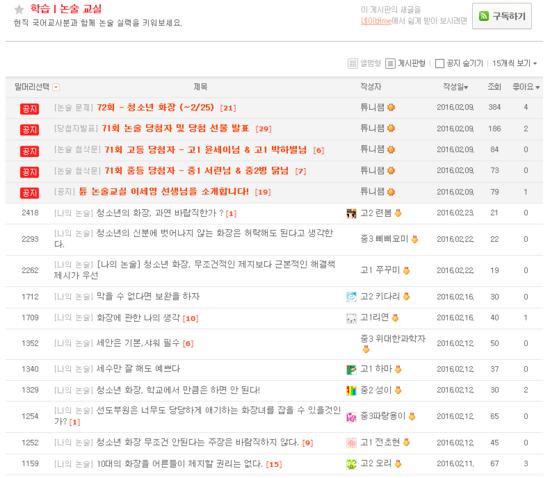The image size is (550, 478).
Task: Sort posts by 조회 column header
Action: tap(495, 87)
